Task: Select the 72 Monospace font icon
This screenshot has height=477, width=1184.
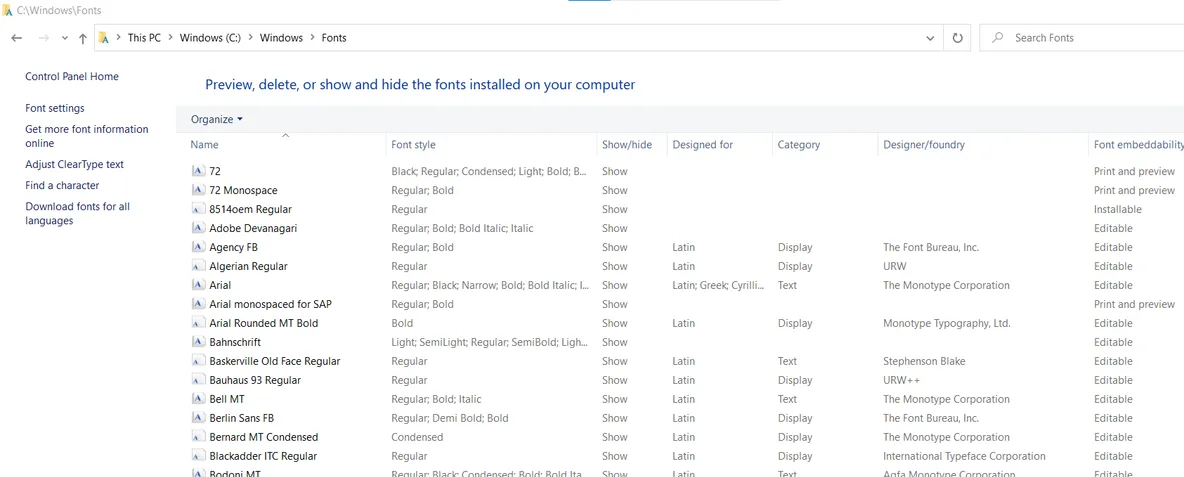Action: pyautogui.click(x=199, y=190)
